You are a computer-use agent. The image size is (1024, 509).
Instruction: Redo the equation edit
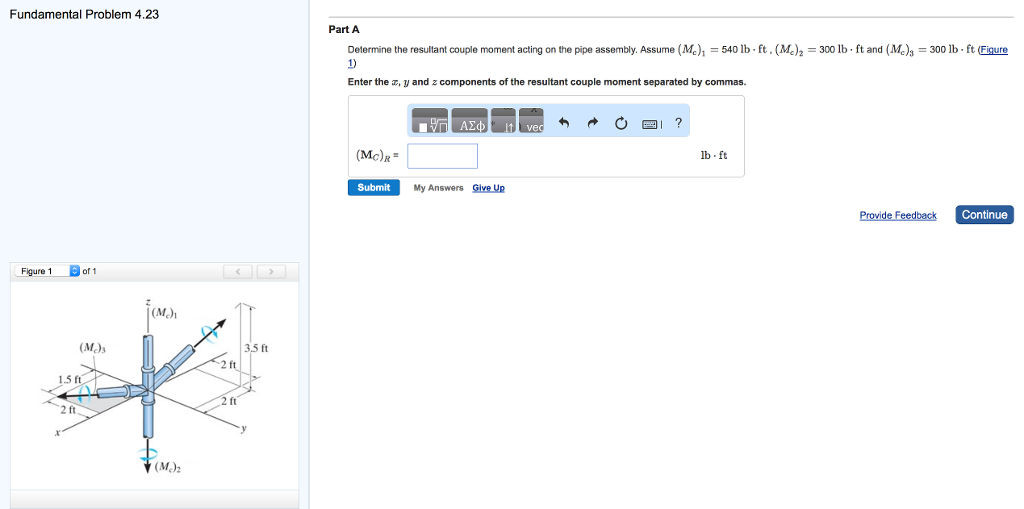click(x=593, y=122)
